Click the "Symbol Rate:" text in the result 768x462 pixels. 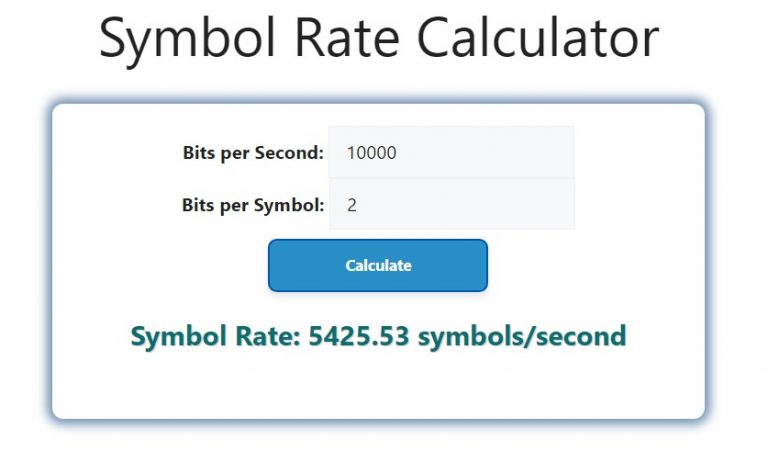click(x=216, y=337)
